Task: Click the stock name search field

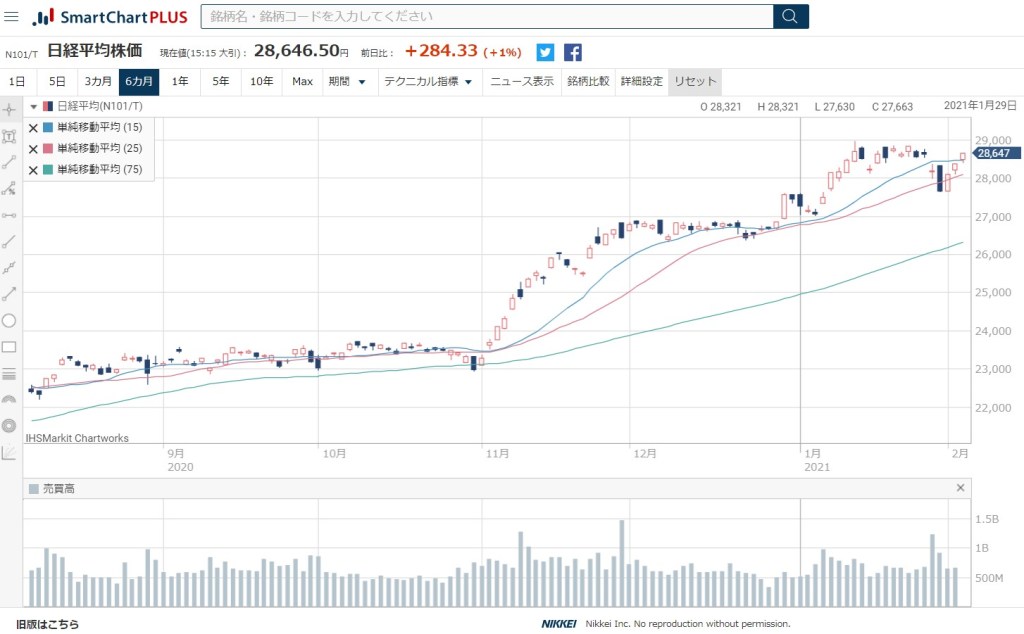Action: (486, 16)
